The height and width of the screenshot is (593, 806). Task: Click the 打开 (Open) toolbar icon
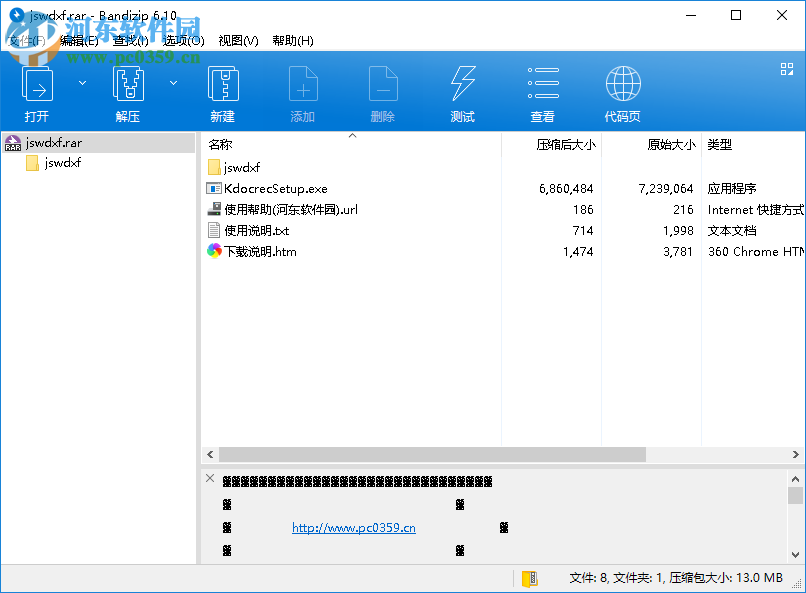(37, 84)
